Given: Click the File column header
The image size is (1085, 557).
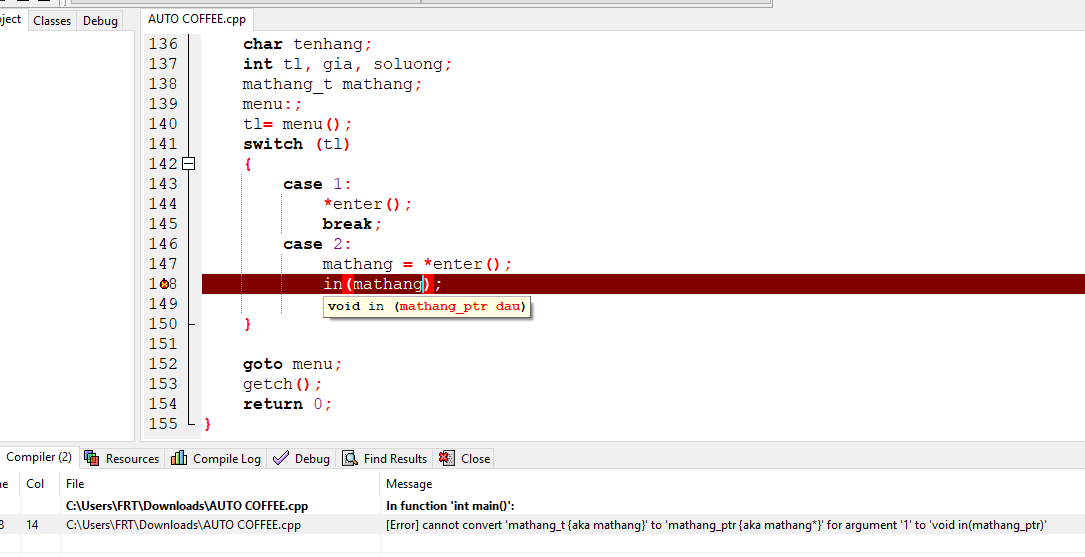Looking at the screenshot, I should [x=75, y=484].
